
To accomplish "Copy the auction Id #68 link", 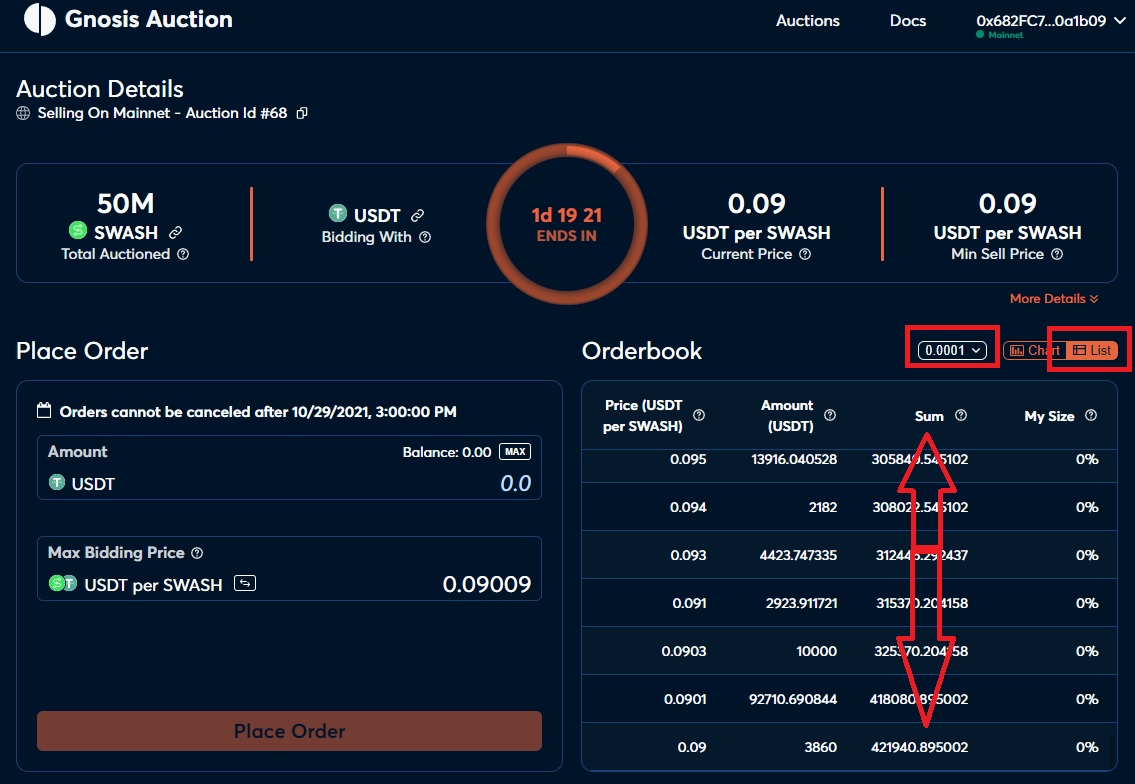I will 302,113.
